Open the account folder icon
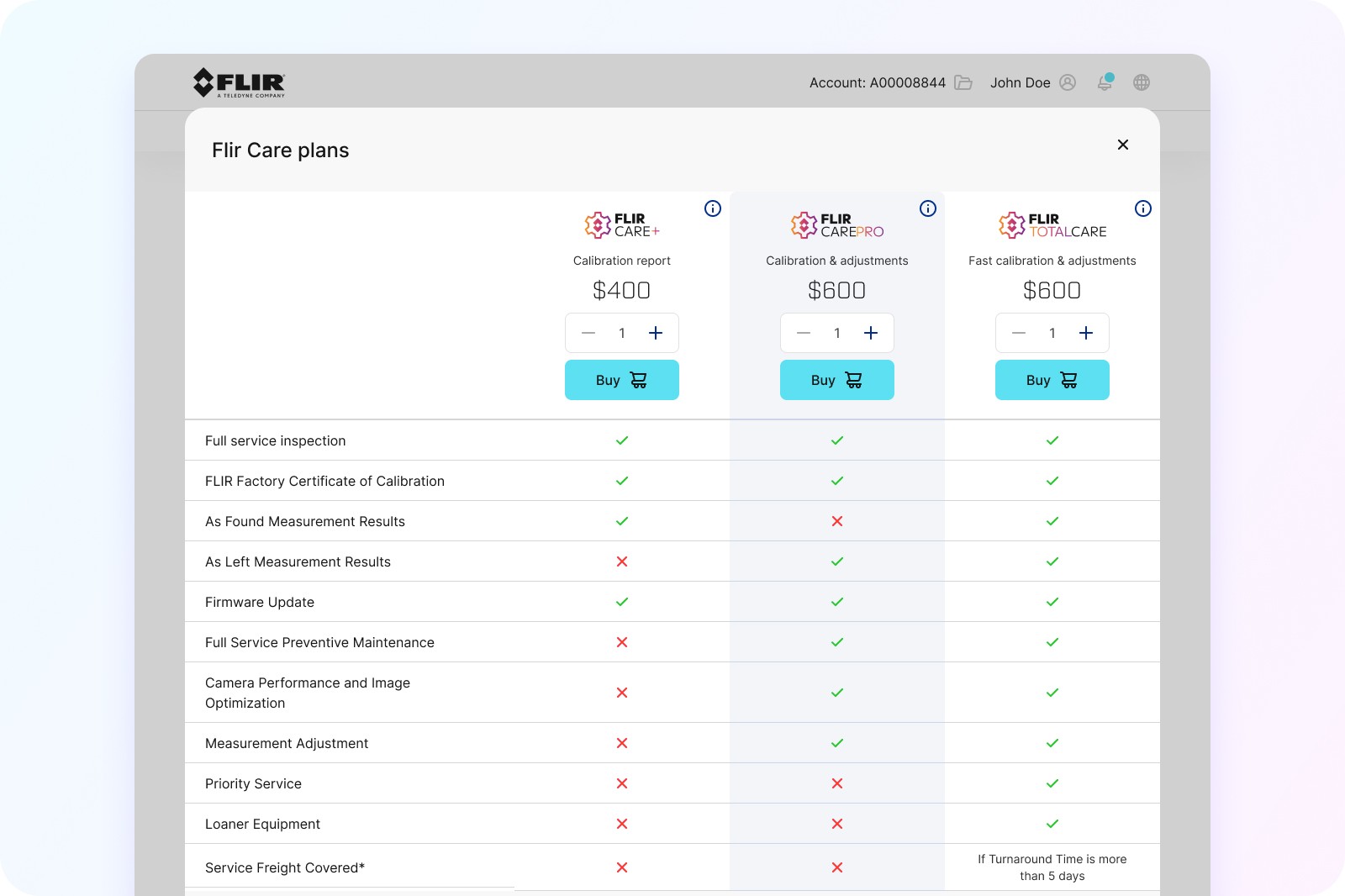 pos(963,82)
